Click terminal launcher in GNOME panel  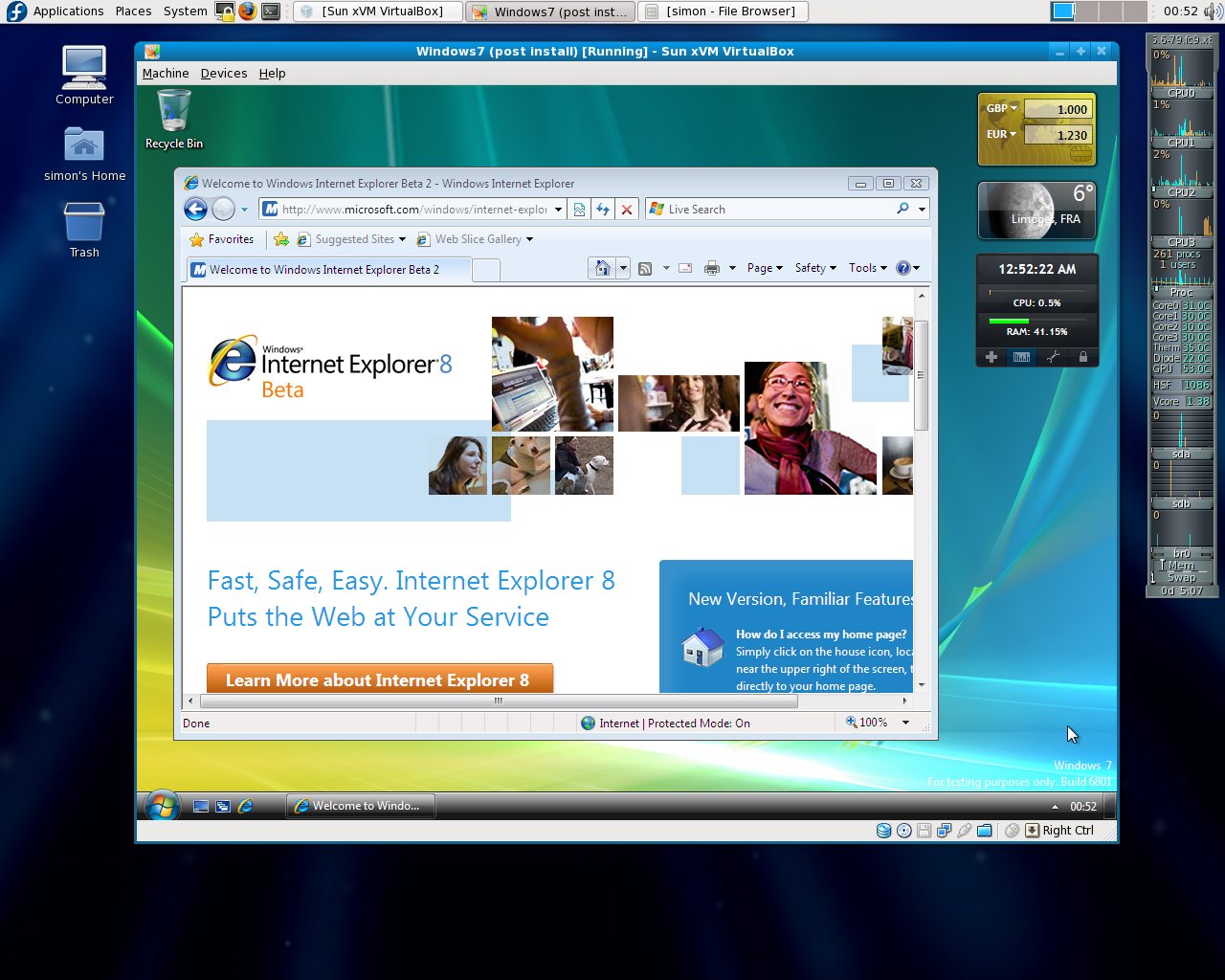[x=272, y=11]
